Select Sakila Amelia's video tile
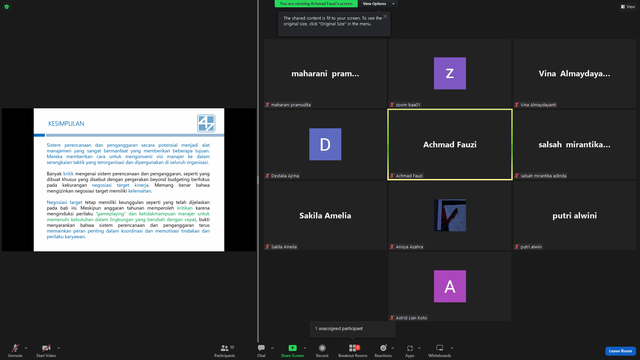640x360 pixels. 325,216
